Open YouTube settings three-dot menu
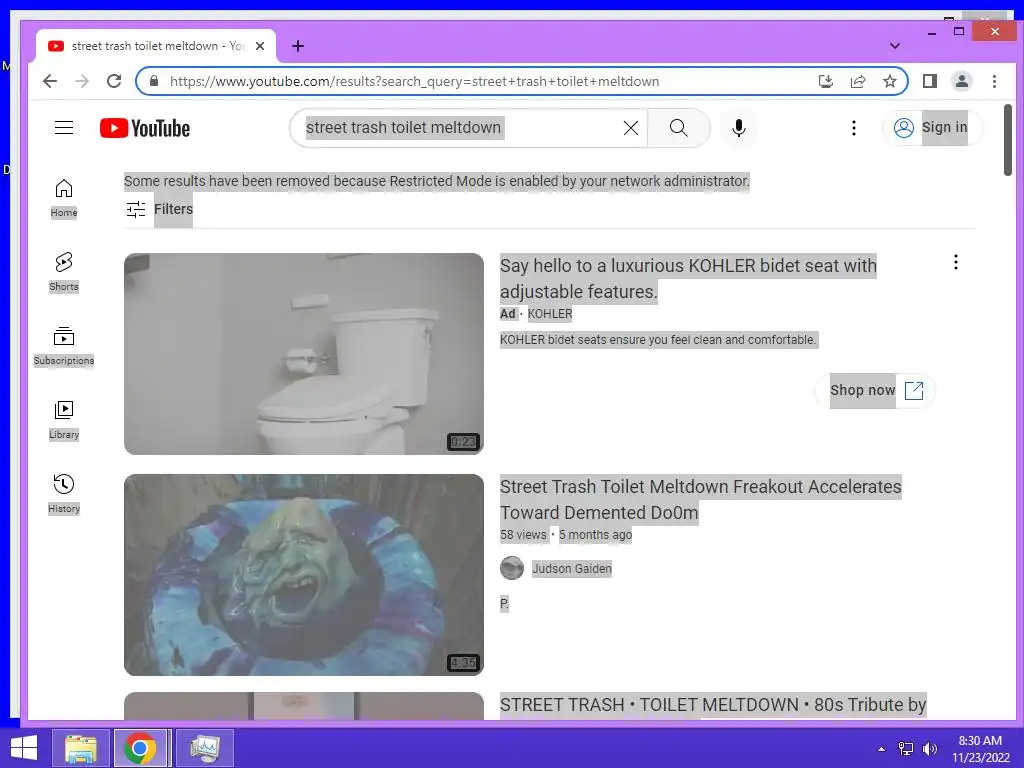1024x768 pixels. point(854,128)
